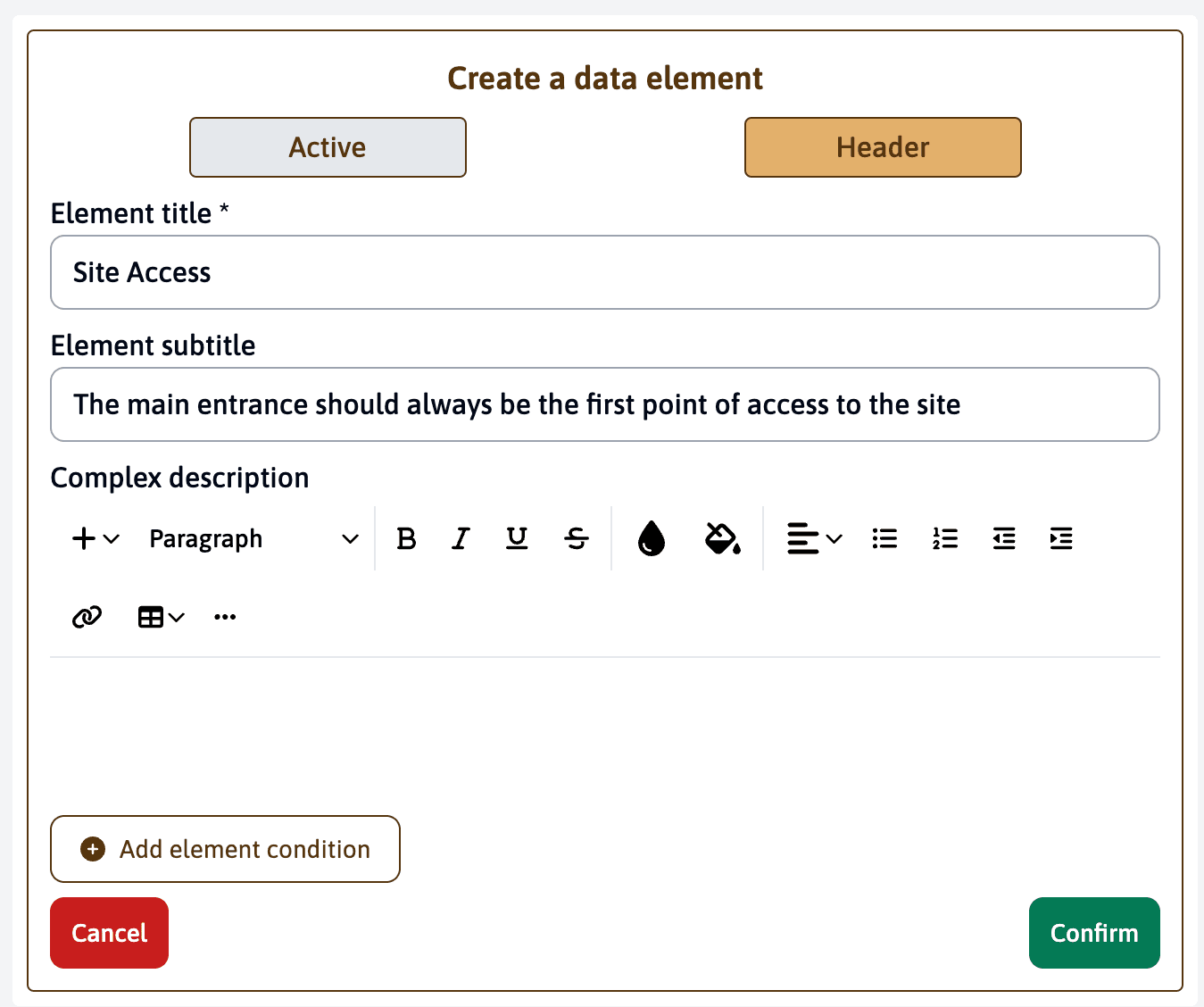Viewport: 1204px width, 1007px height.
Task: Toggle italic text formatting
Action: [x=461, y=538]
